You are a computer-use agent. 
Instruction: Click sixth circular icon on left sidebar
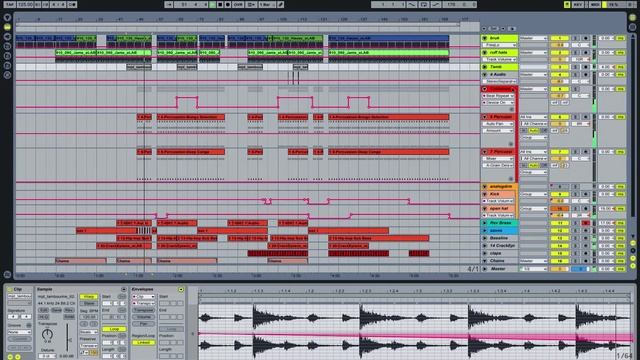click(7, 65)
